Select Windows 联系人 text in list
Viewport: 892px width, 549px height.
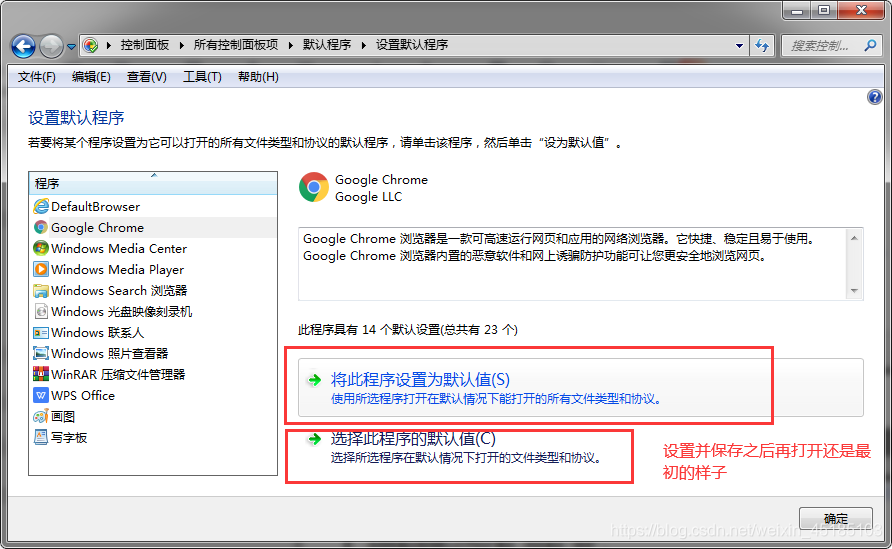coord(97,333)
